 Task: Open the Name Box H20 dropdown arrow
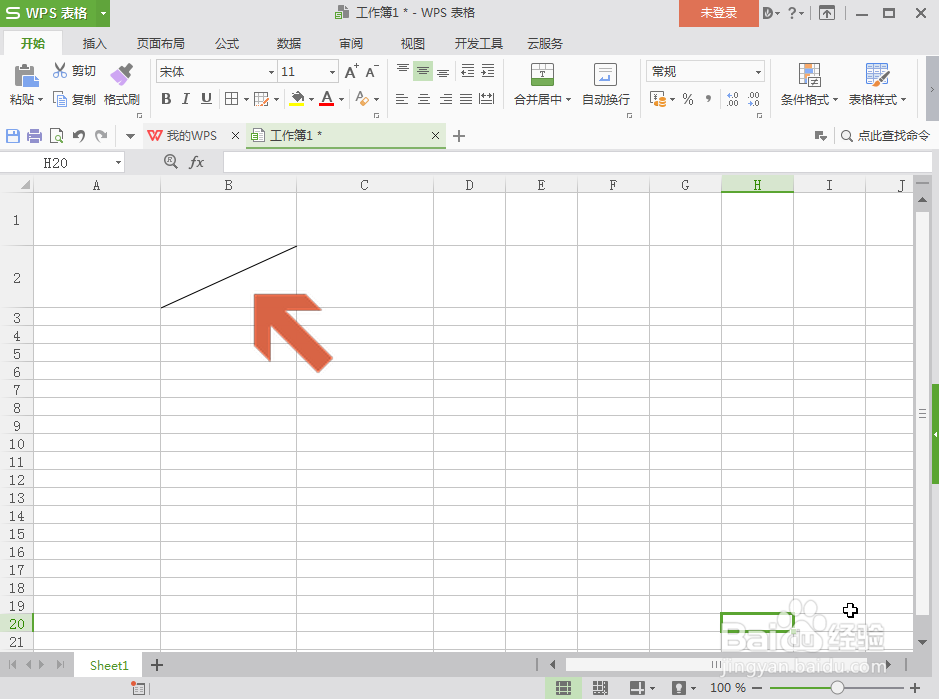[x=118, y=162]
